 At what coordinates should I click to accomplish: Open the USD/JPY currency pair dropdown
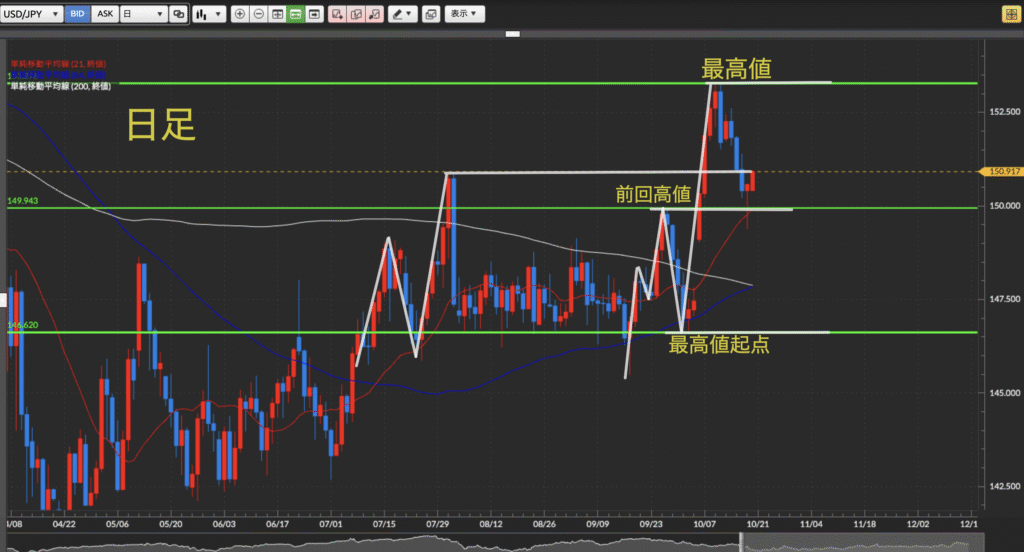(x=33, y=15)
